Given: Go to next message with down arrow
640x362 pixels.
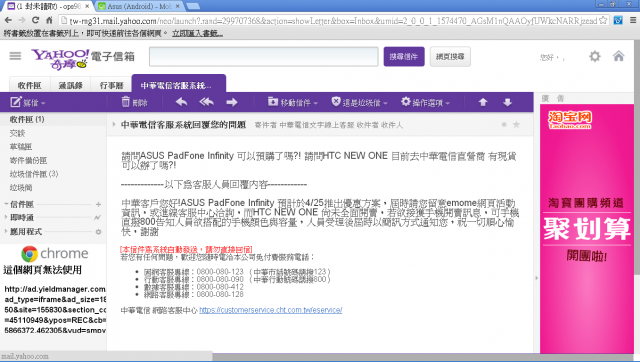Looking at the screenshot, I should [507, 102].
